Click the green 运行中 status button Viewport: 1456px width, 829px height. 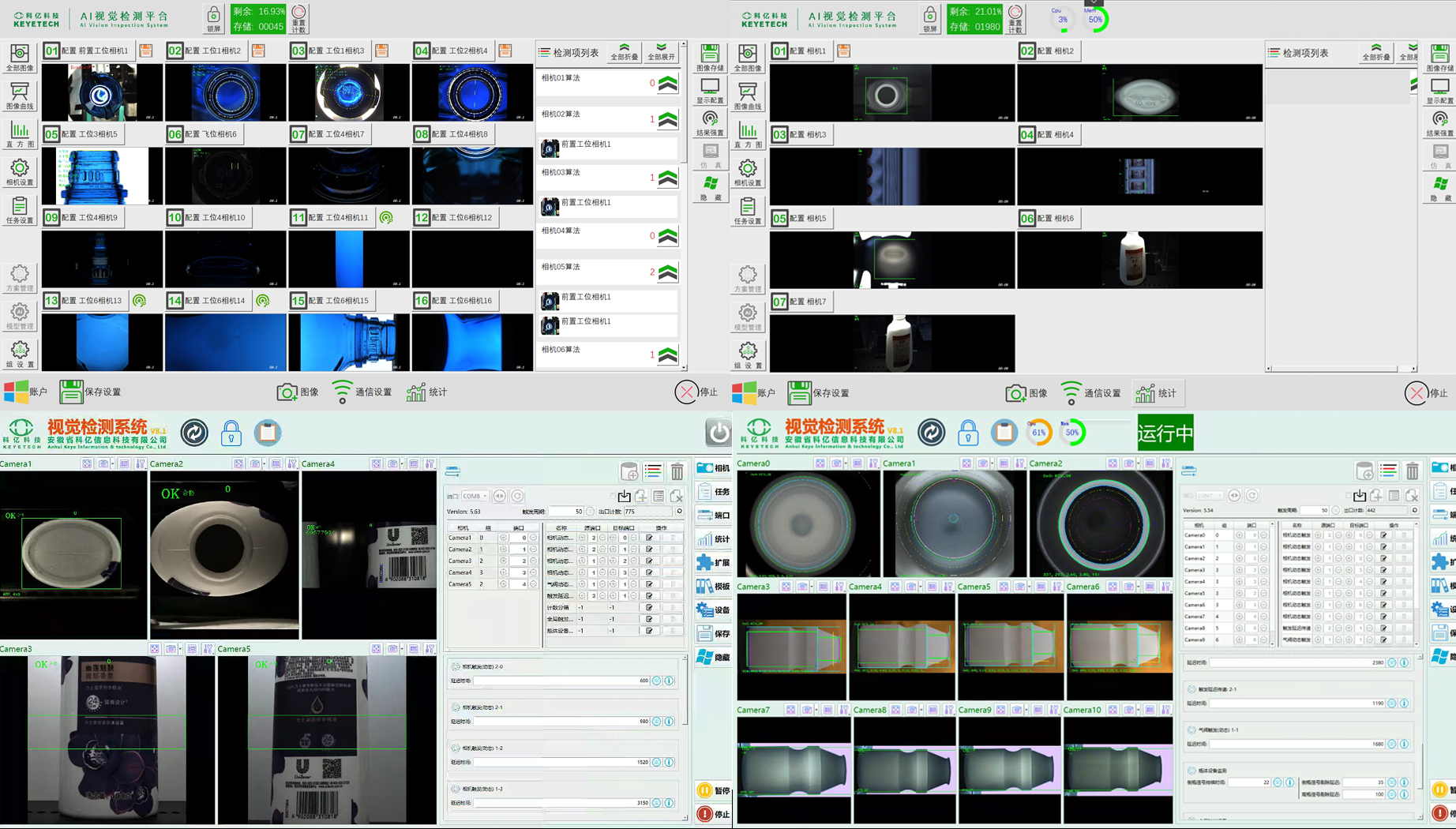pos(1165,433)
